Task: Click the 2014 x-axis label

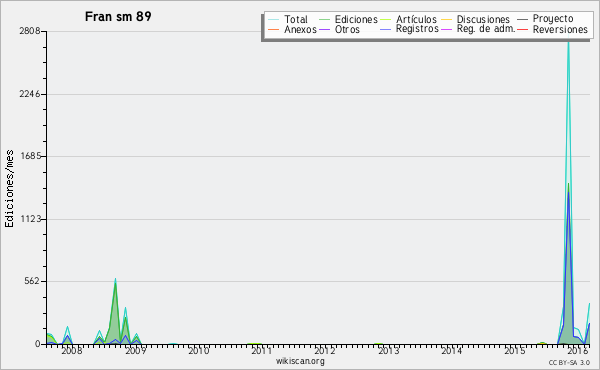Action: [x=452, y=351]
